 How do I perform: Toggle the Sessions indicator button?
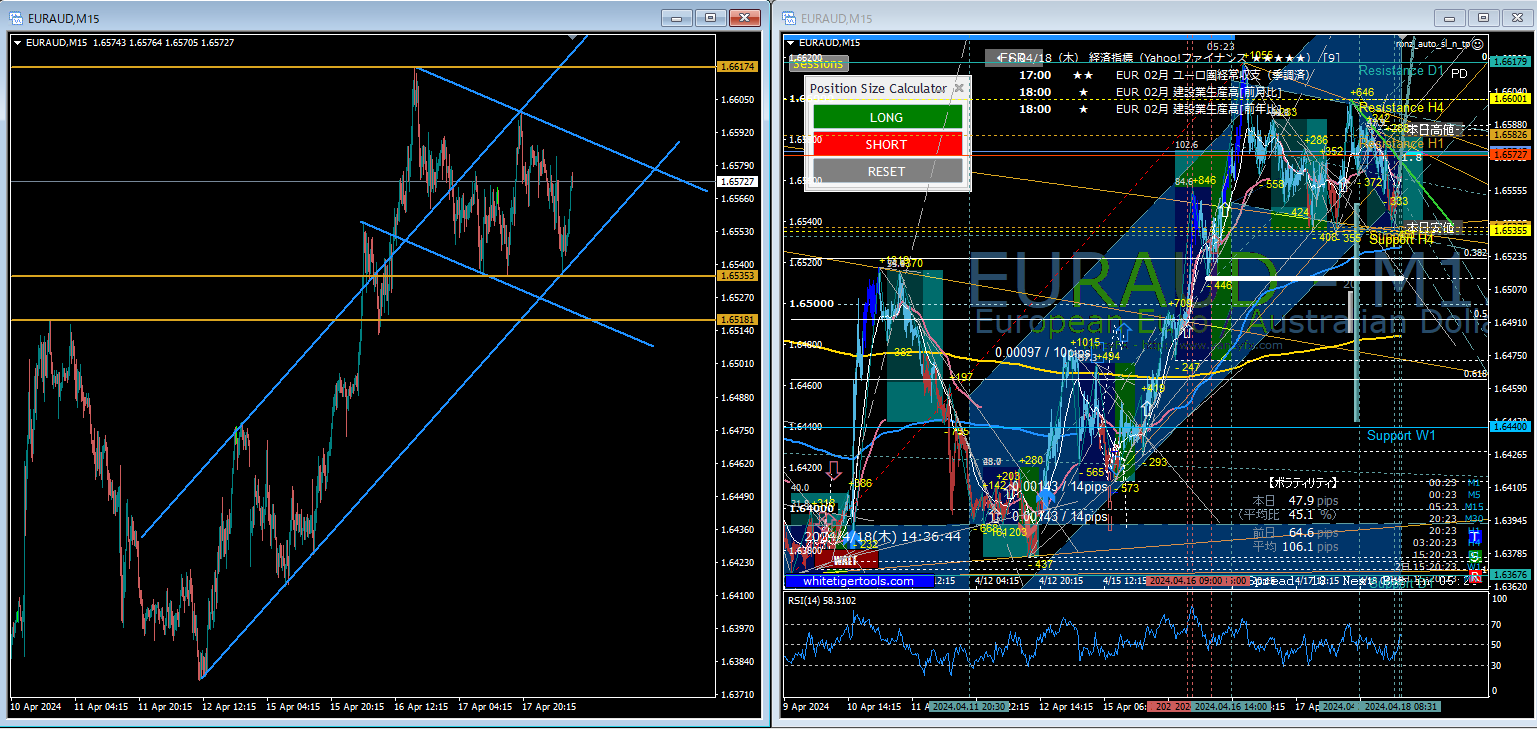click(x=818, y=63)
